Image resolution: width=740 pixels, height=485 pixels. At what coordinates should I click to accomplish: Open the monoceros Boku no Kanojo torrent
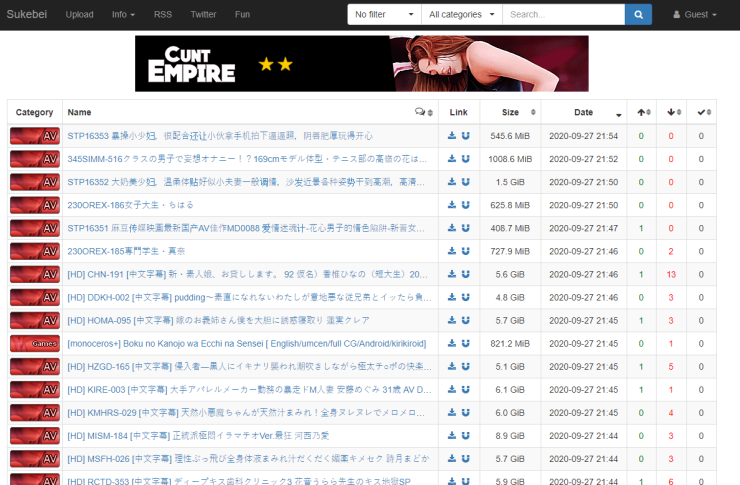tap(246, 343)
